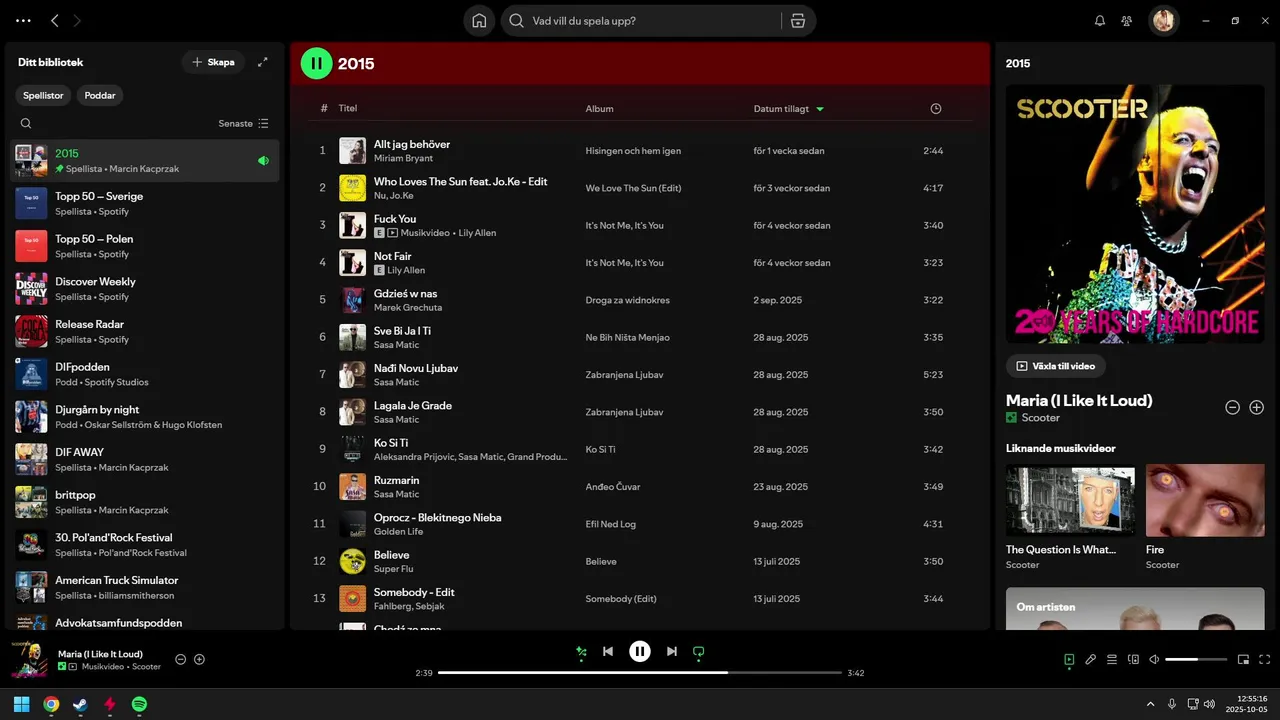Click plus icon next to now-playing title
The width and height of the screenshot is (1280, 720).
tap(199, 660)
